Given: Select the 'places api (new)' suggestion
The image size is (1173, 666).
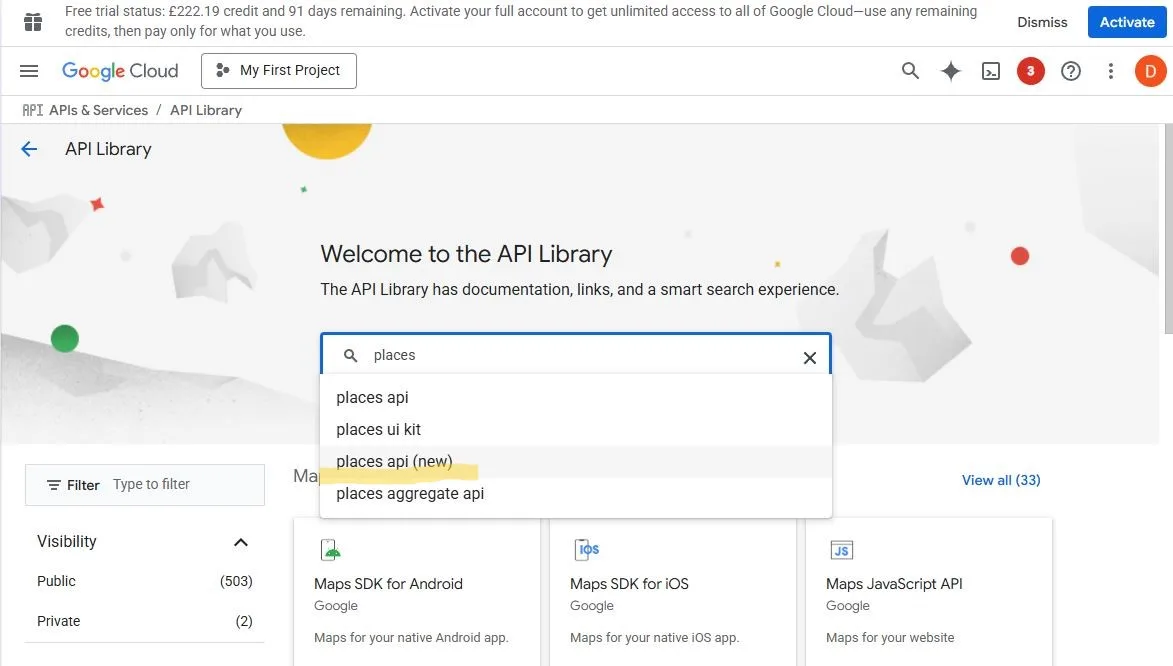Looking at the screenshot, I should (395, 461).
